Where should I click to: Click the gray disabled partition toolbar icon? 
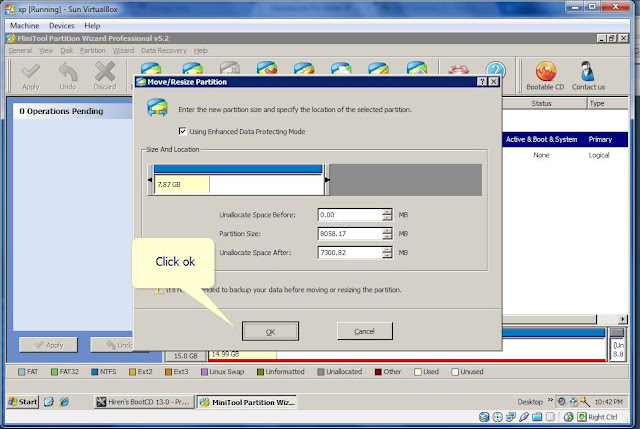[x=229, y=68]
